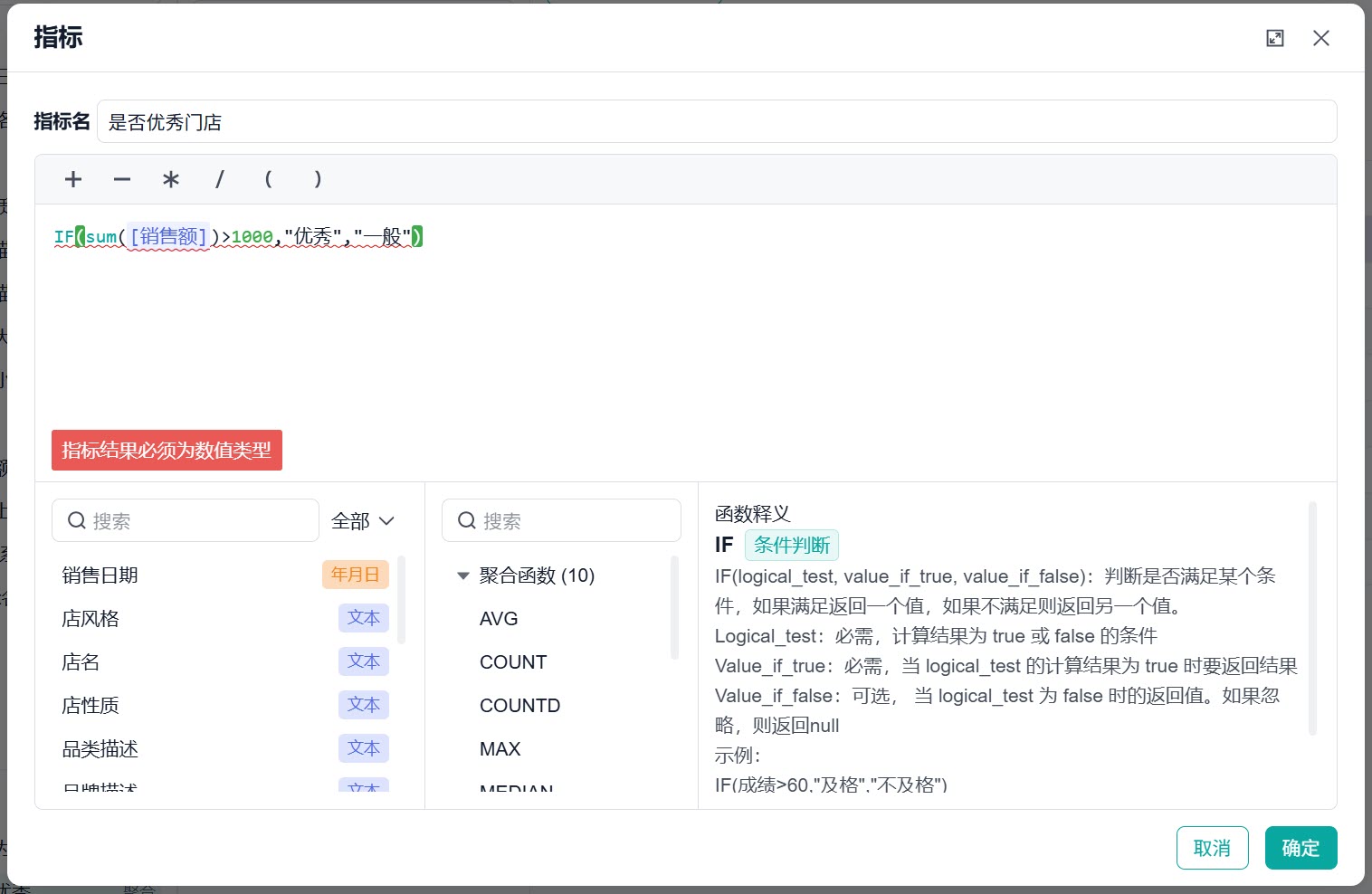This screenshot has width=1372, height=894.
Task: Close the 指标 dialog
Action: (1321, 38)
